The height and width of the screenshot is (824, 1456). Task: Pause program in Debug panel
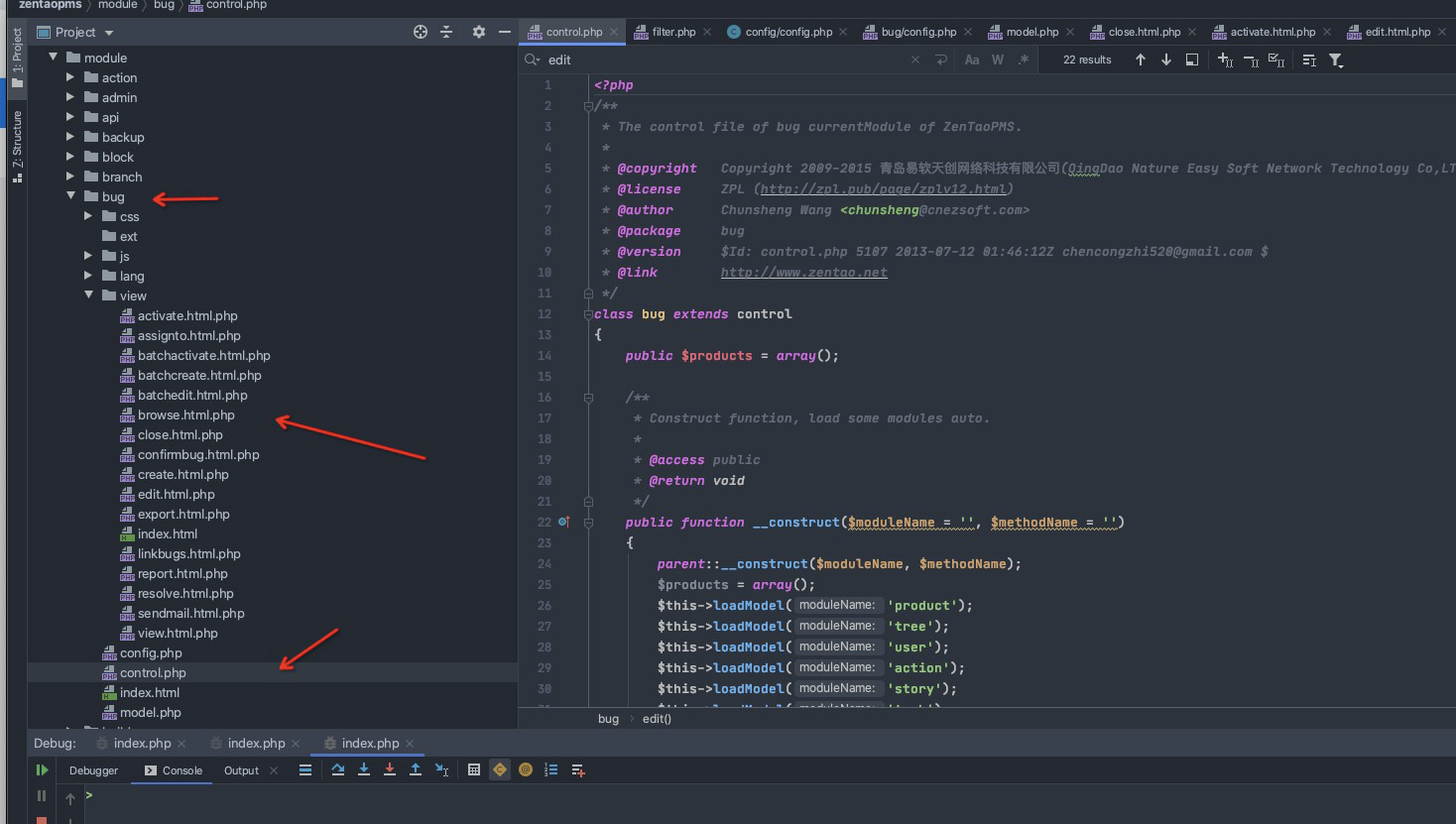point(42,795)
